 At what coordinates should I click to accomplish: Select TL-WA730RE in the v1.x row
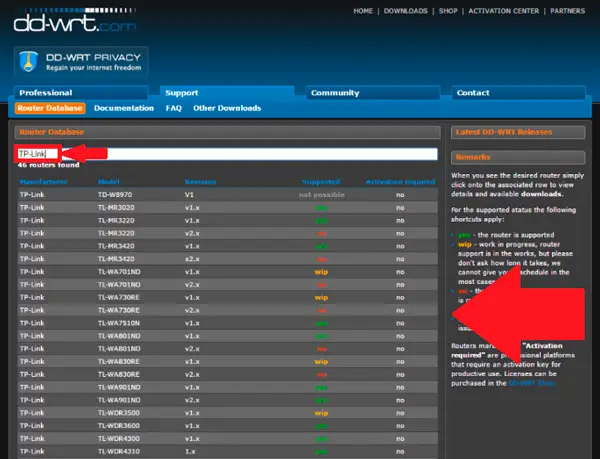coord(119,298)
